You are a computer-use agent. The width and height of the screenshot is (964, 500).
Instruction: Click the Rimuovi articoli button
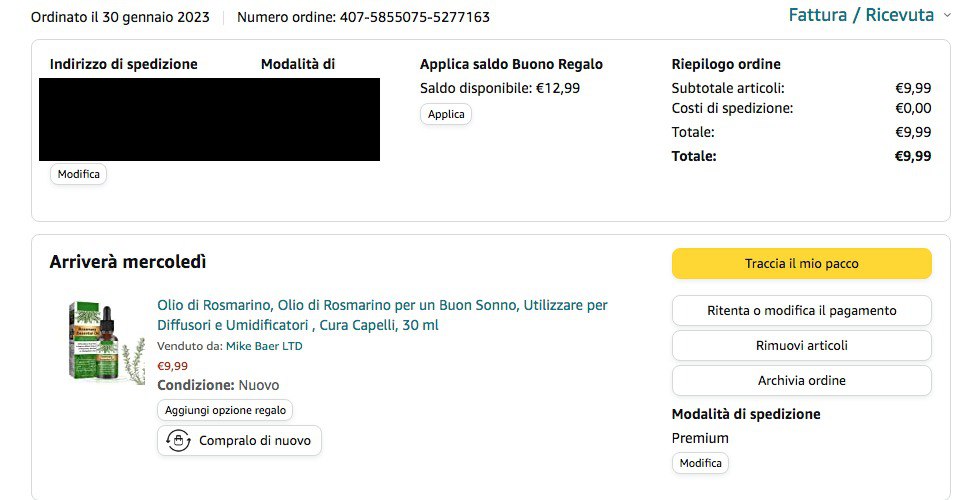click(x=801, y=345)
